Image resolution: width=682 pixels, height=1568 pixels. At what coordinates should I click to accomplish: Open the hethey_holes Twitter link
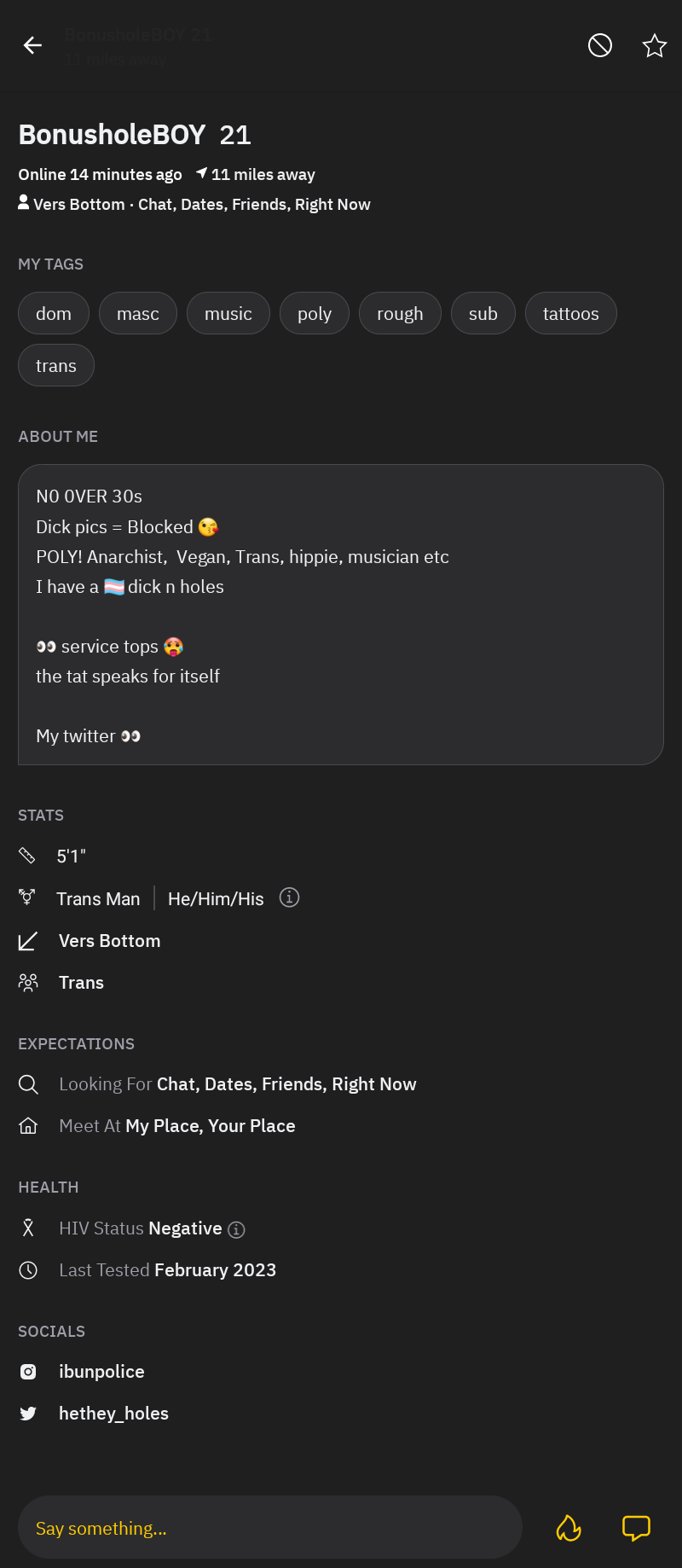(113, 1414)
